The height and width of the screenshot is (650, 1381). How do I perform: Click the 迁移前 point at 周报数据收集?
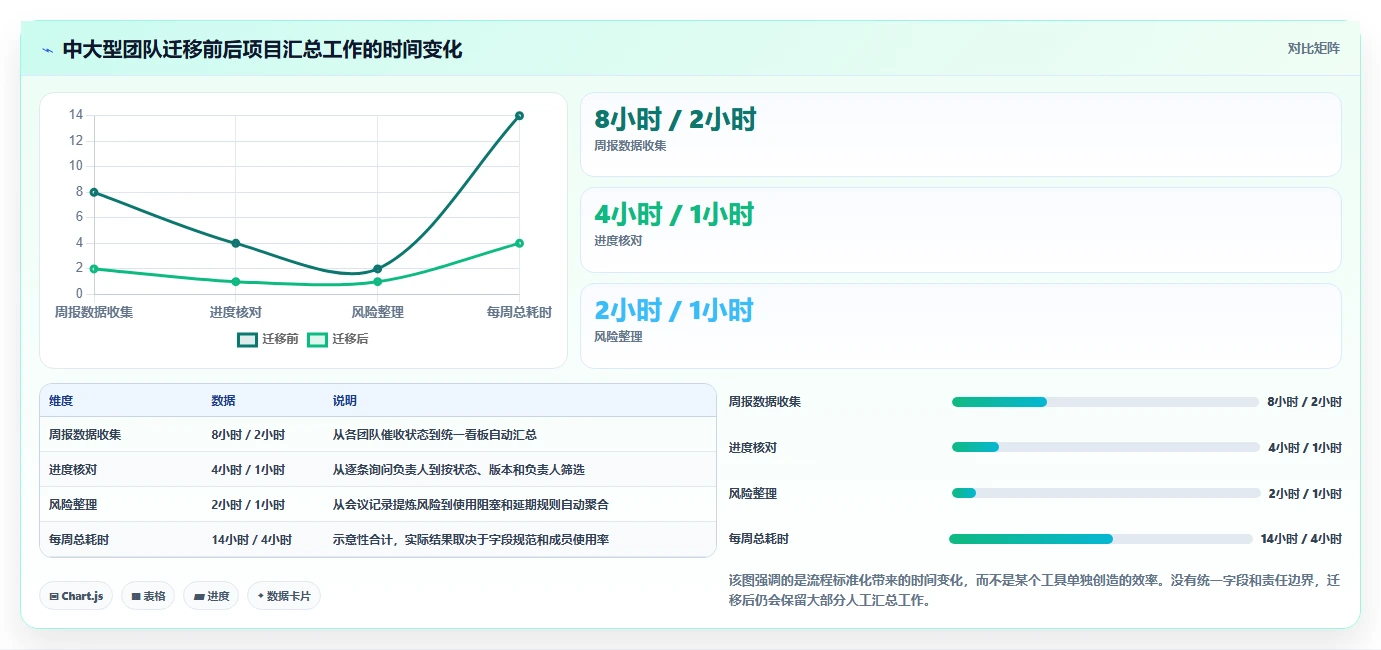point(94,192)
